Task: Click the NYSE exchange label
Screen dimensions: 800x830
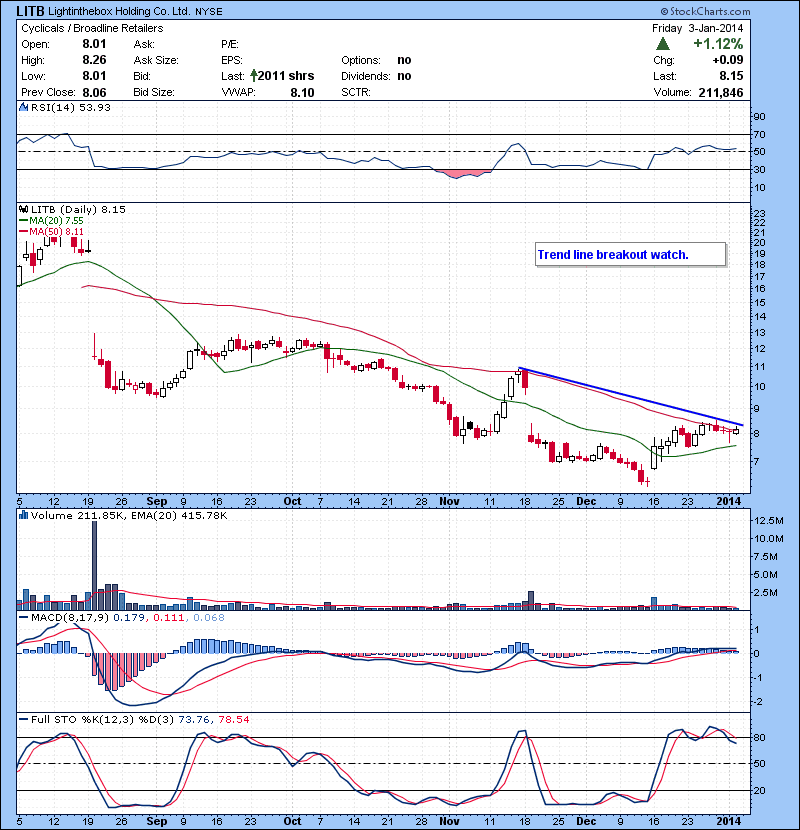Action: (x=209, y=12)
